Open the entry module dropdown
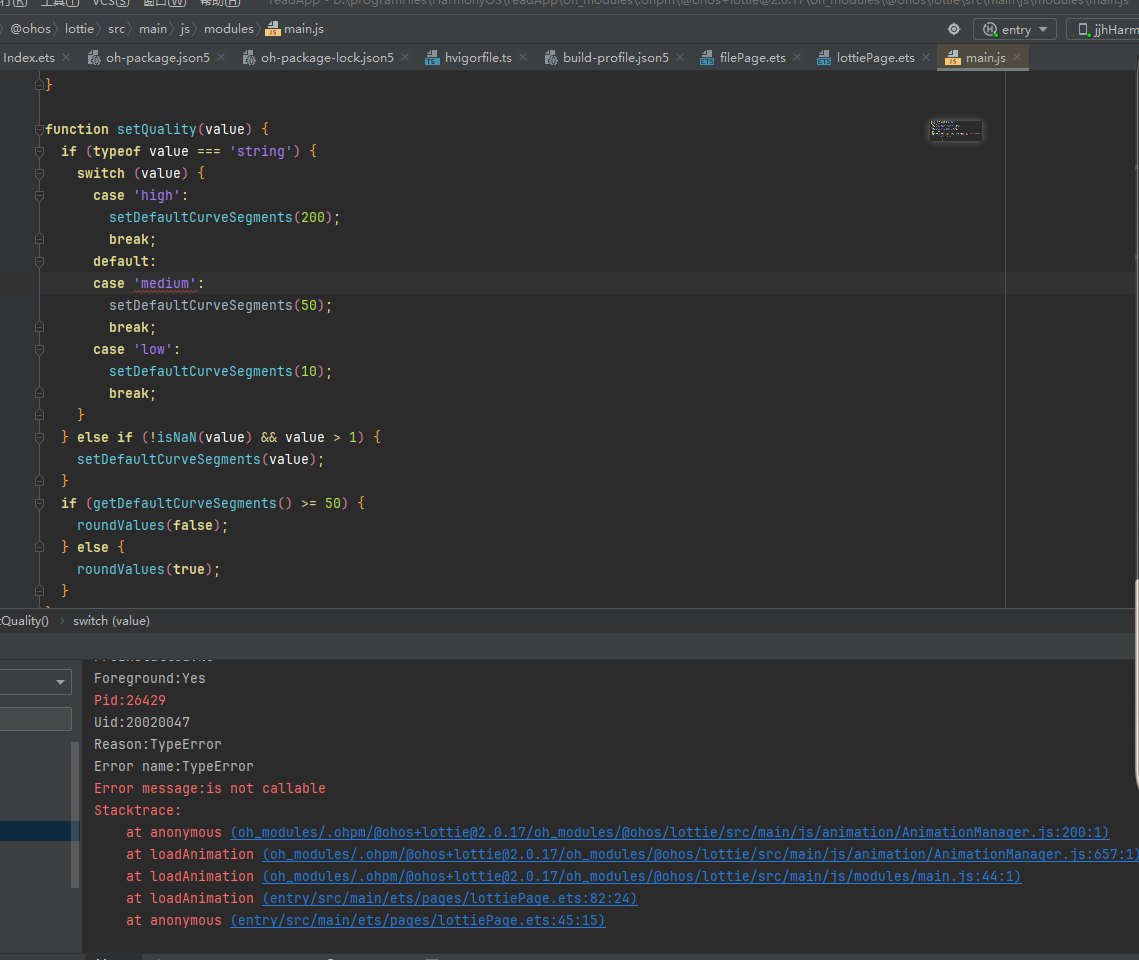 (1015, 30)
